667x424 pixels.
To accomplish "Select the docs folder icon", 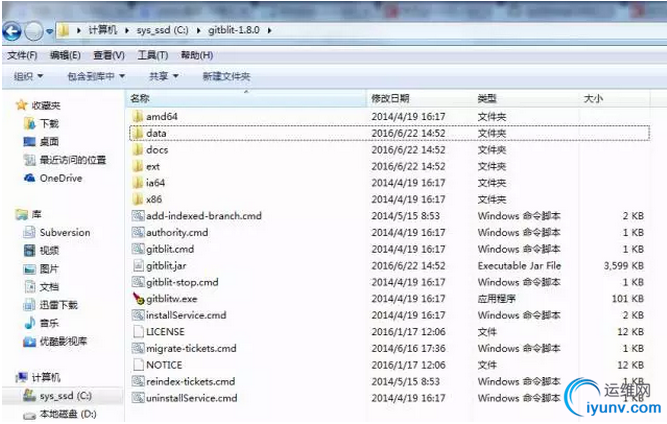I will pyautogui.click(x=137, y=150).
